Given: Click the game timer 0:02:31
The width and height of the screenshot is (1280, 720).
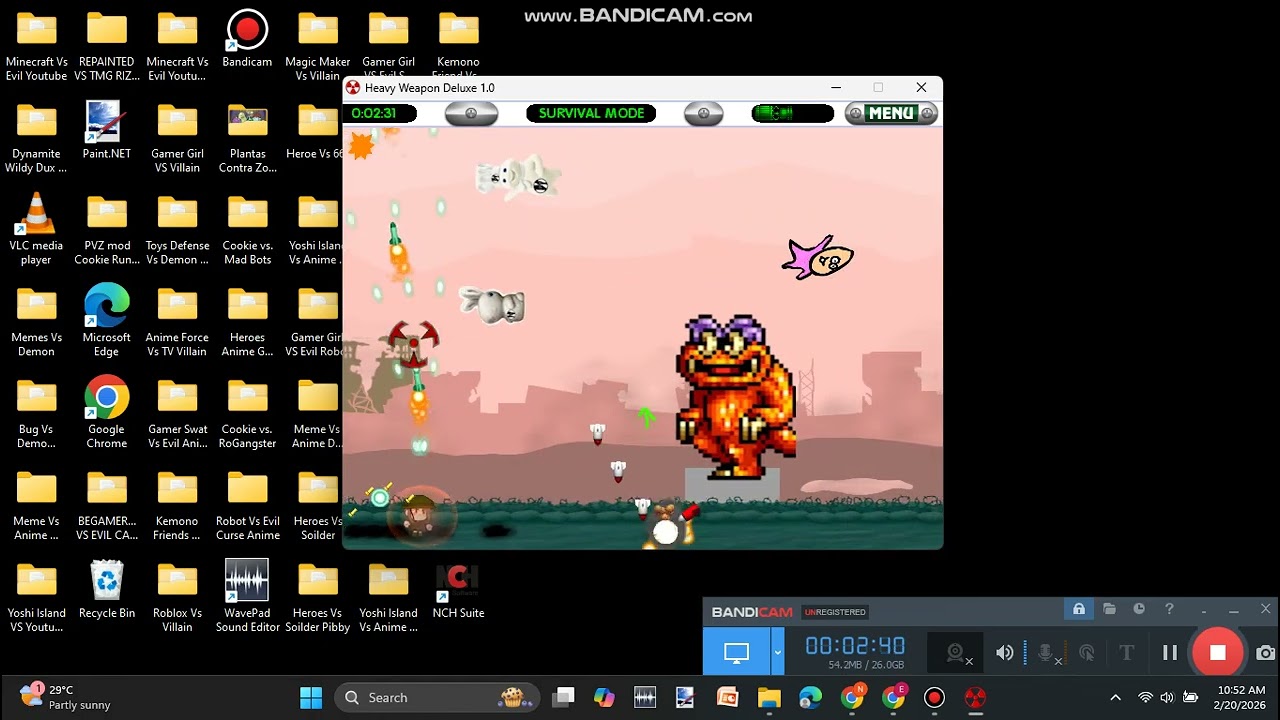Looking at the screenshot, I should [x=374, y=113].
